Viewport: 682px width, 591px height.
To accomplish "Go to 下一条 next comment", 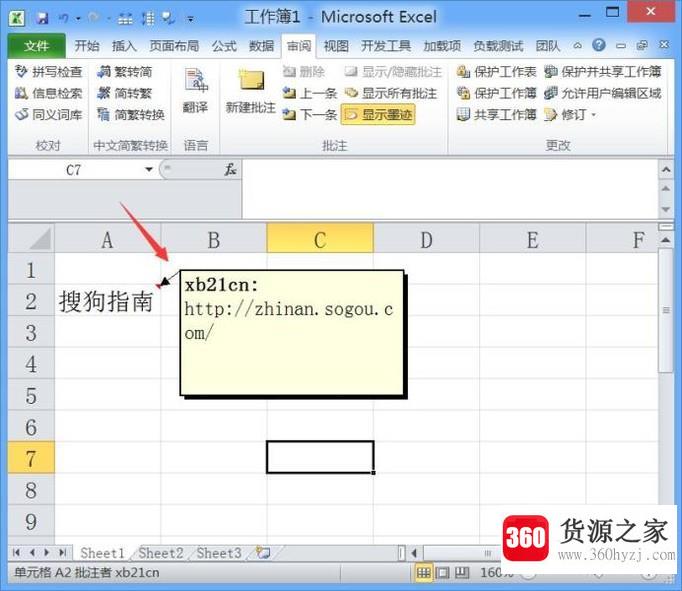I will click(310, 114).
